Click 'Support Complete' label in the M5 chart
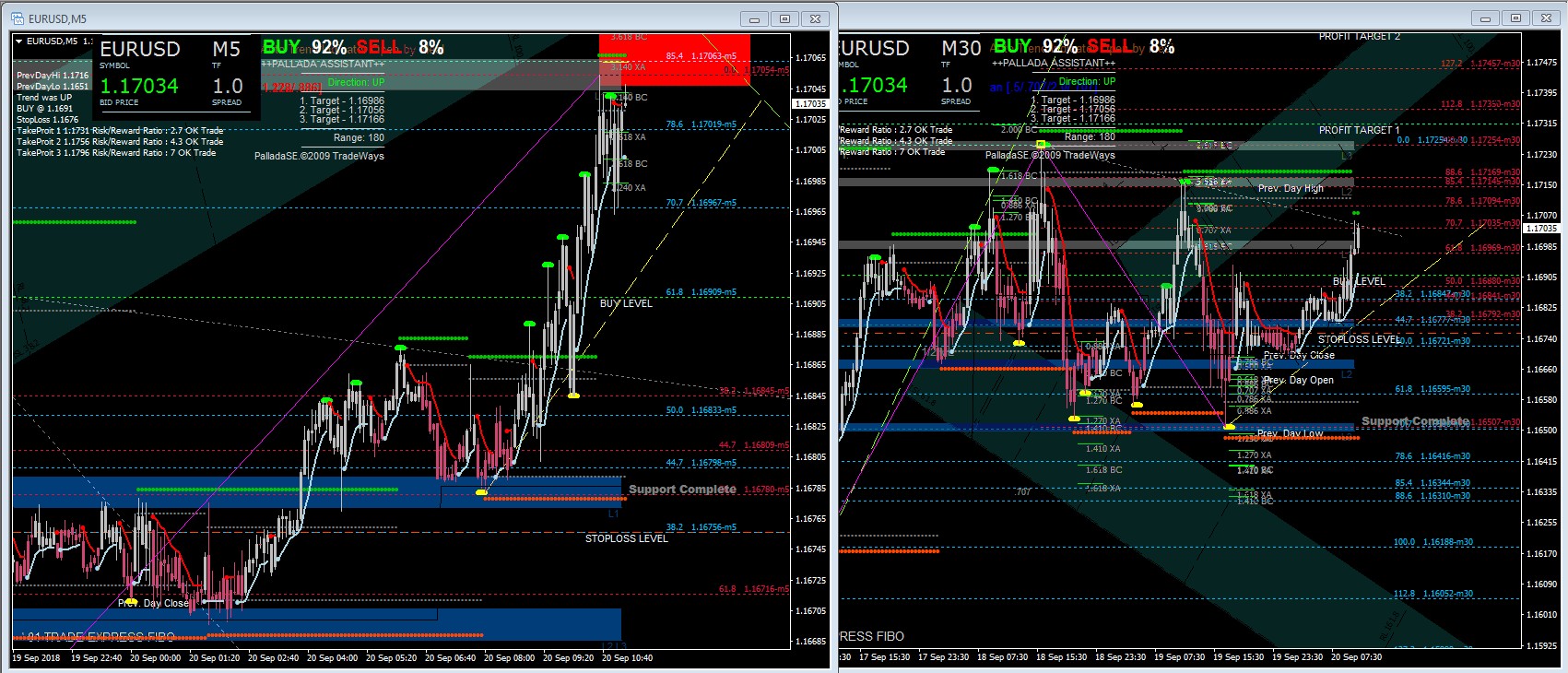 683,490
